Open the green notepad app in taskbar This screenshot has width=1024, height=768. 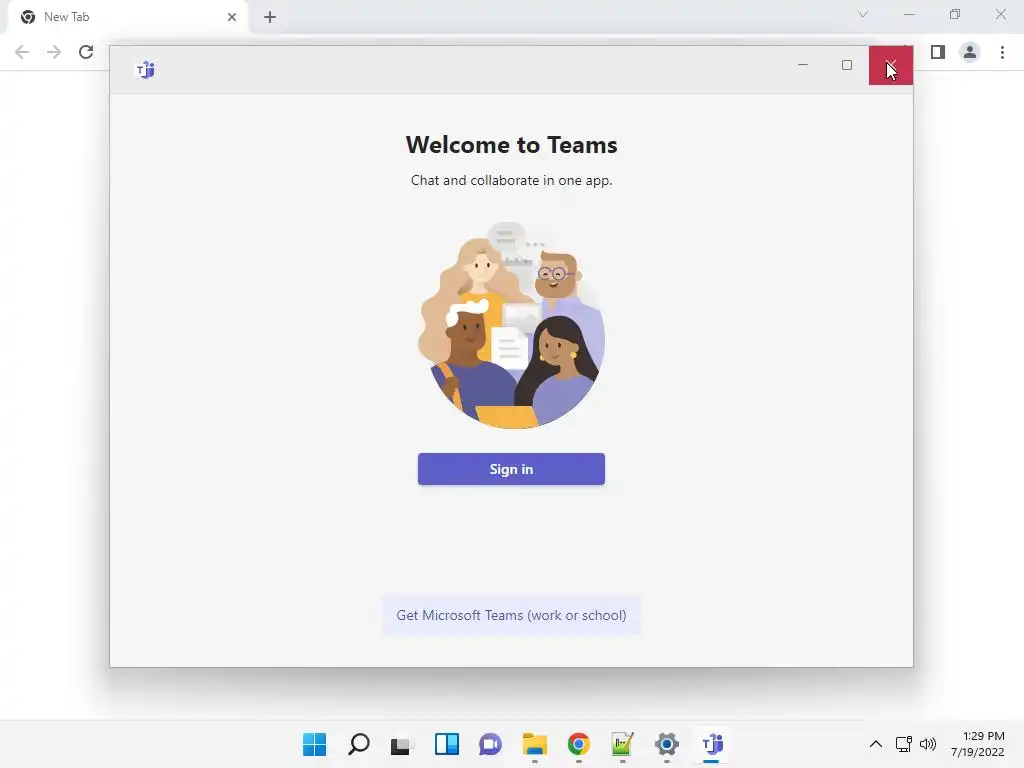click(x=622, y=744)
